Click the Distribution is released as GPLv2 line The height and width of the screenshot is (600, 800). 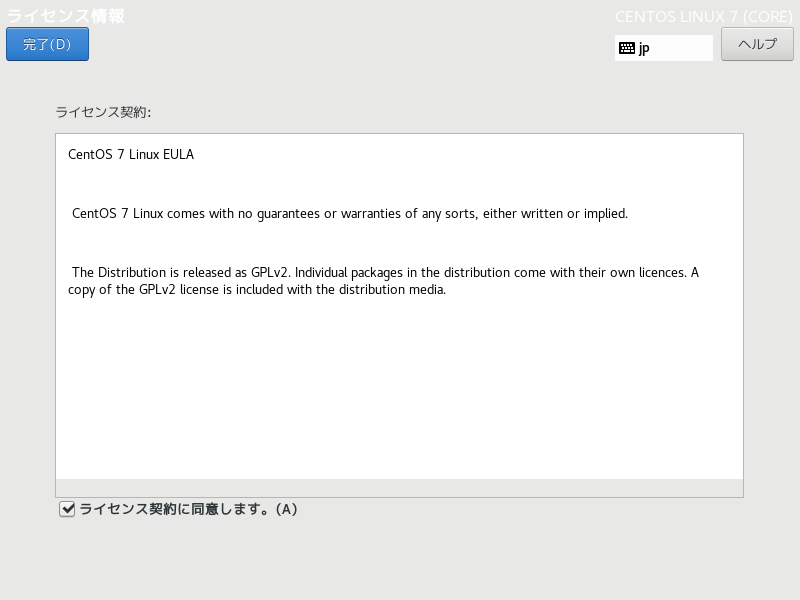(x=385, y=272)
